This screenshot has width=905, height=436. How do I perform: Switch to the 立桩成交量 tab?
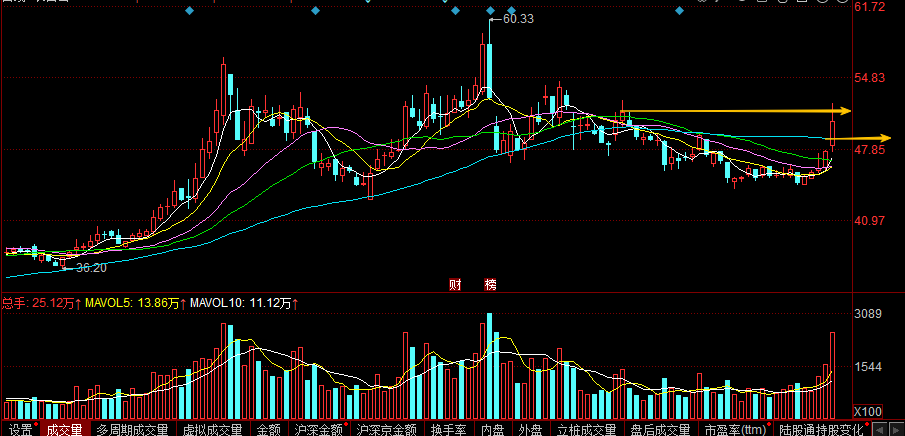tap(586, 430)
